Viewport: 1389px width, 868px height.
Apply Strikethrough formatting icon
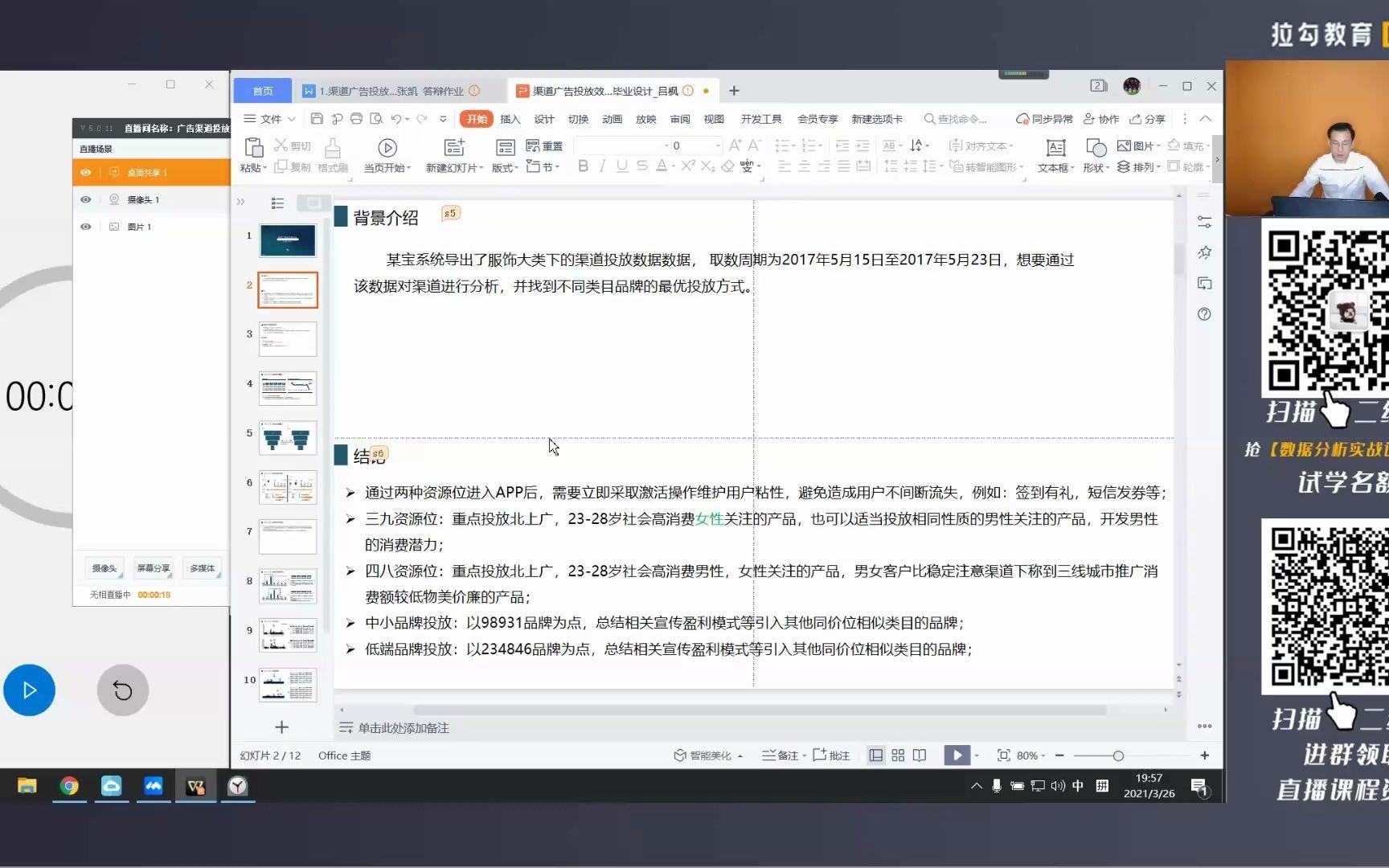[x=641, y=166]
